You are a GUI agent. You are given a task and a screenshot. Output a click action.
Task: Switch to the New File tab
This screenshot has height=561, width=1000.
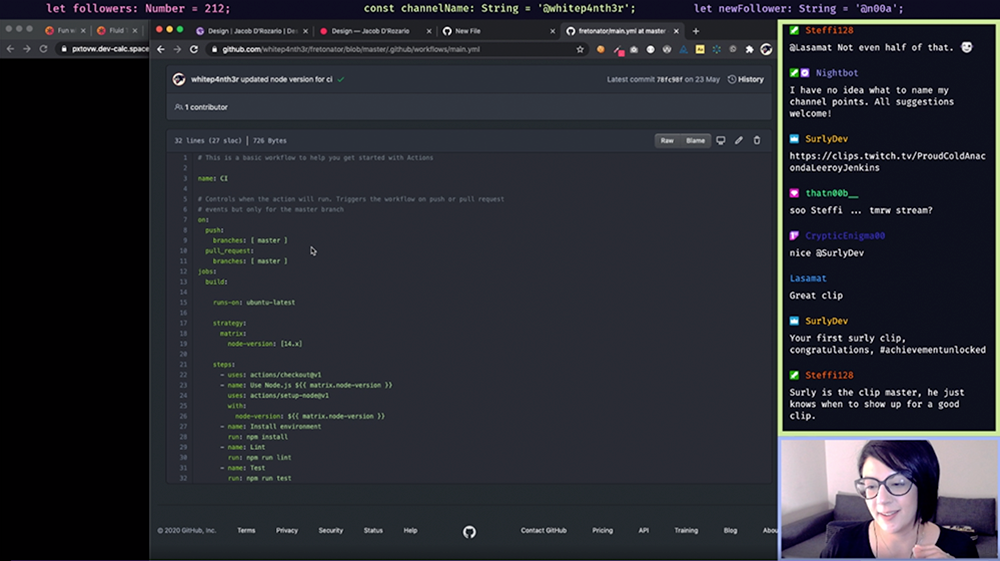497,31
